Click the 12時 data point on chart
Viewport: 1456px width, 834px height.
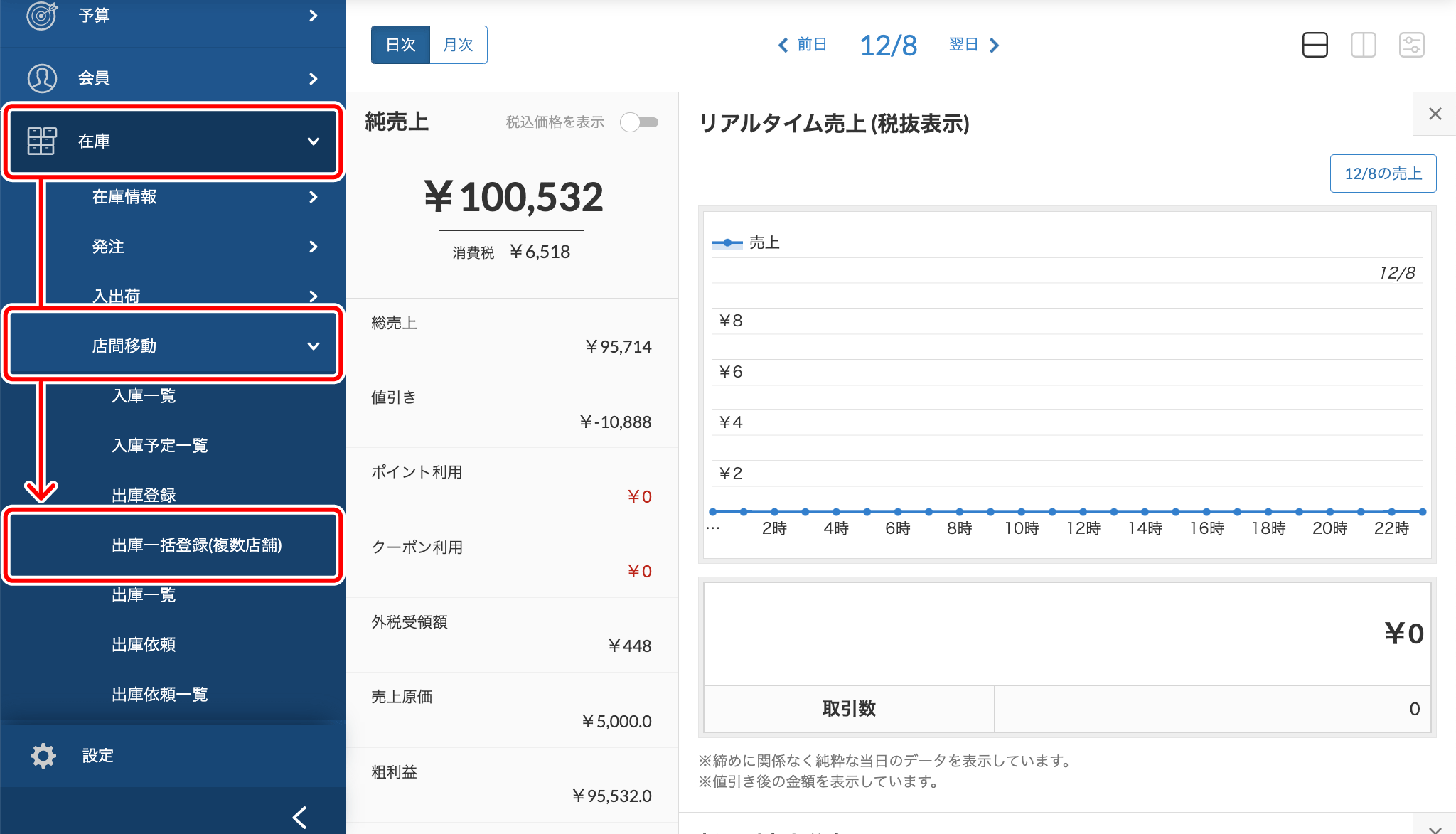[1083, 512]
